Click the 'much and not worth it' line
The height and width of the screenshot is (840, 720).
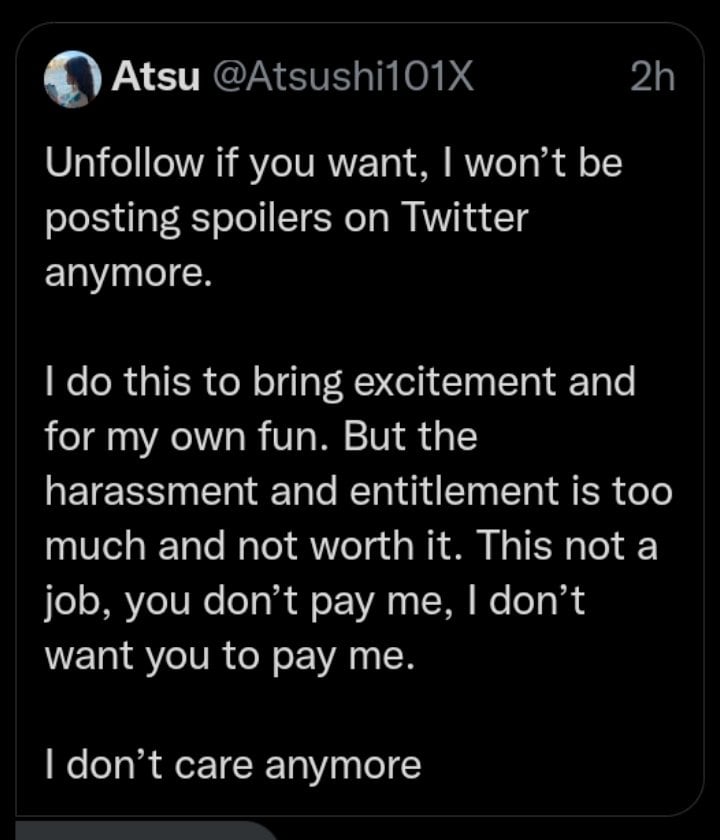point(351,546)
